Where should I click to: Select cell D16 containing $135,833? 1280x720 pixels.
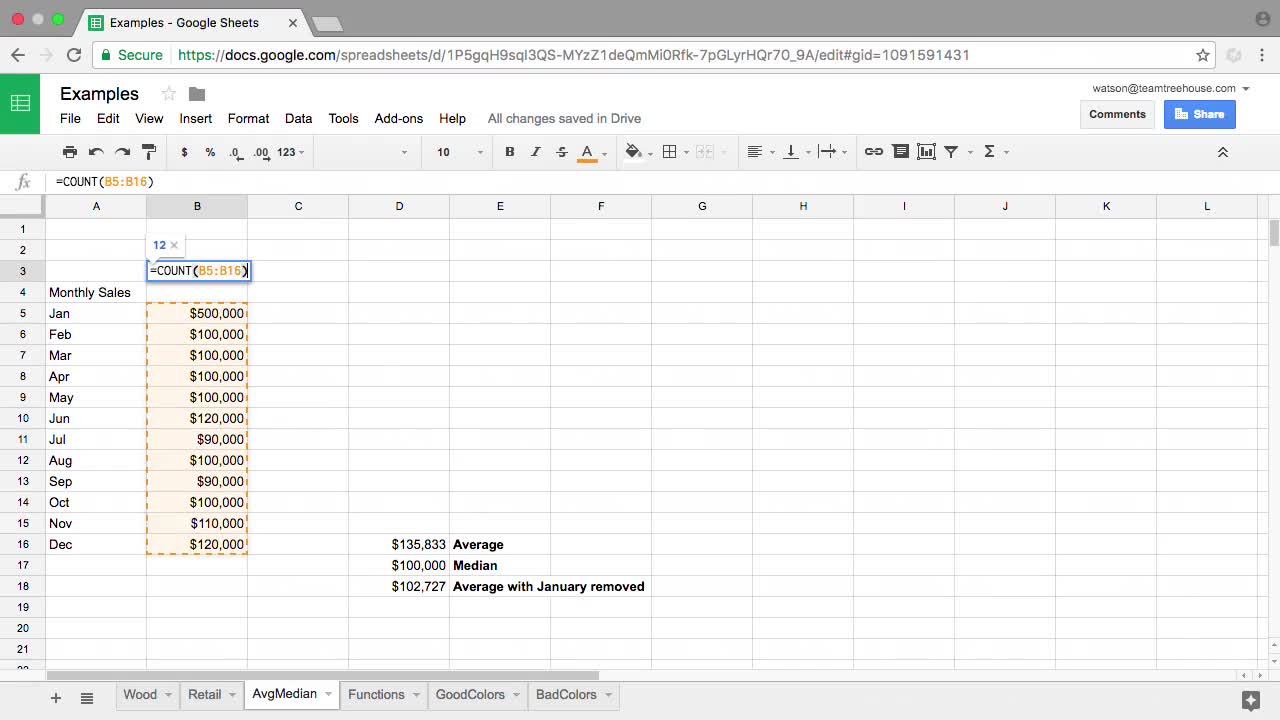click(x=399, y=544)
